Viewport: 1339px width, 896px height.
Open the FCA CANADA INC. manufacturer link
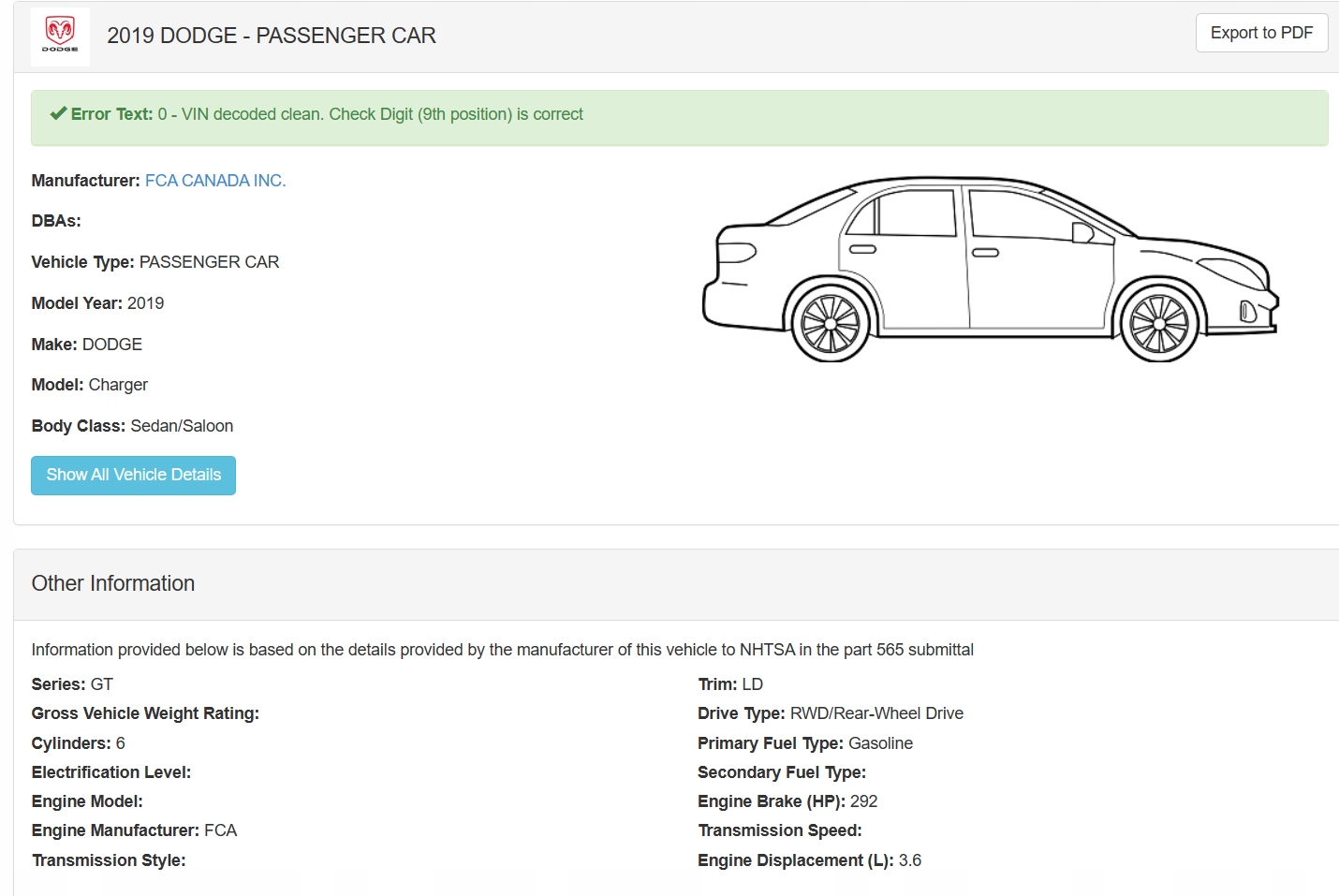(215, 181)
